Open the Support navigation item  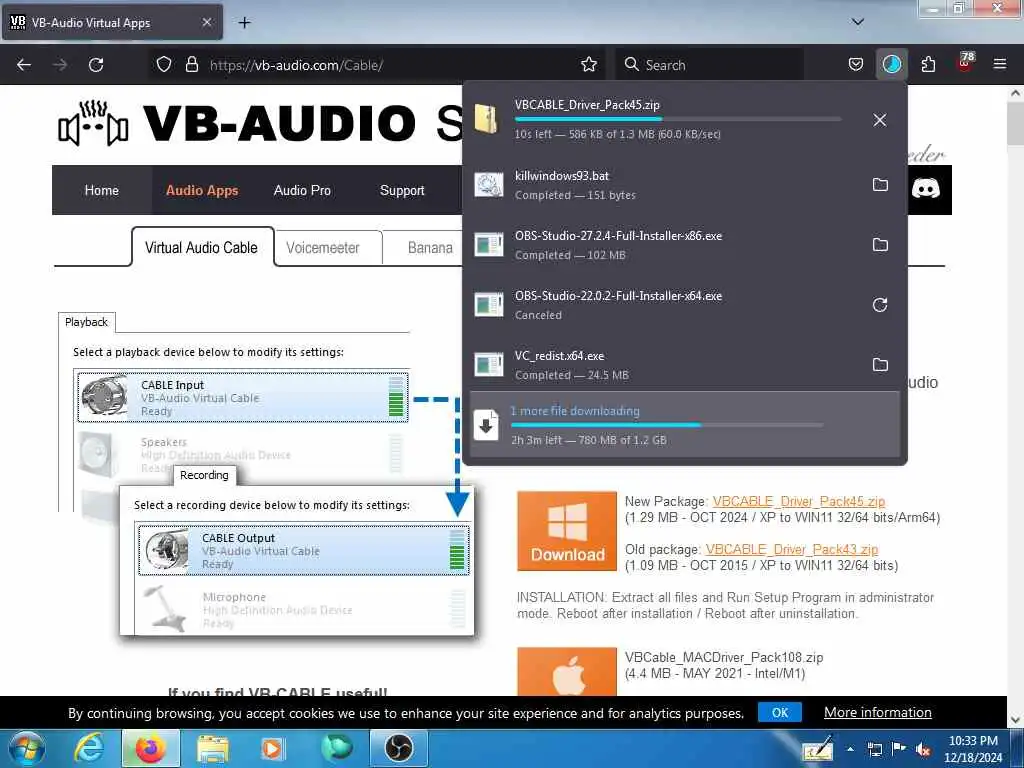click(x=402, y=190)
